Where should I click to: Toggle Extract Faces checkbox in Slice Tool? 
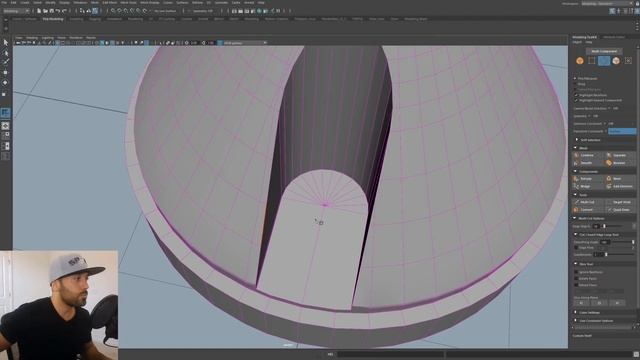pos(576,285)
